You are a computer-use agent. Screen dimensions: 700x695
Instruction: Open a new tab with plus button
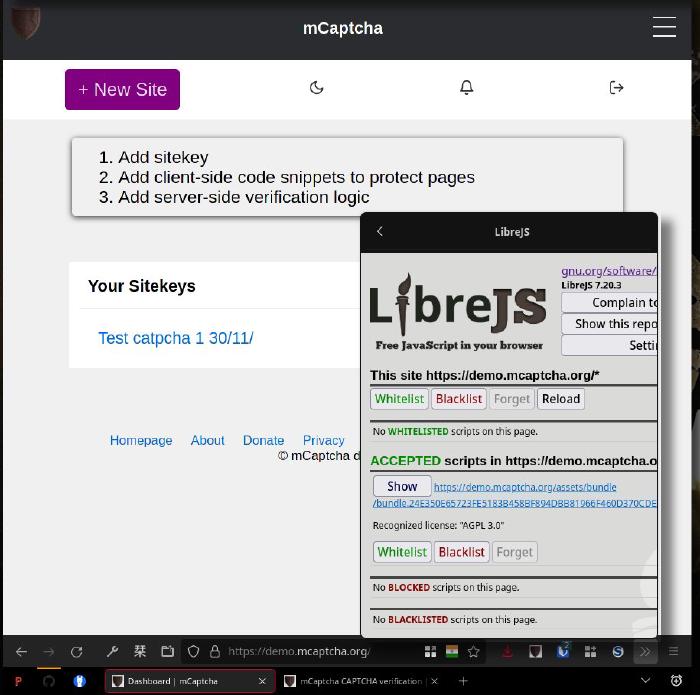(x=463, y=681)
